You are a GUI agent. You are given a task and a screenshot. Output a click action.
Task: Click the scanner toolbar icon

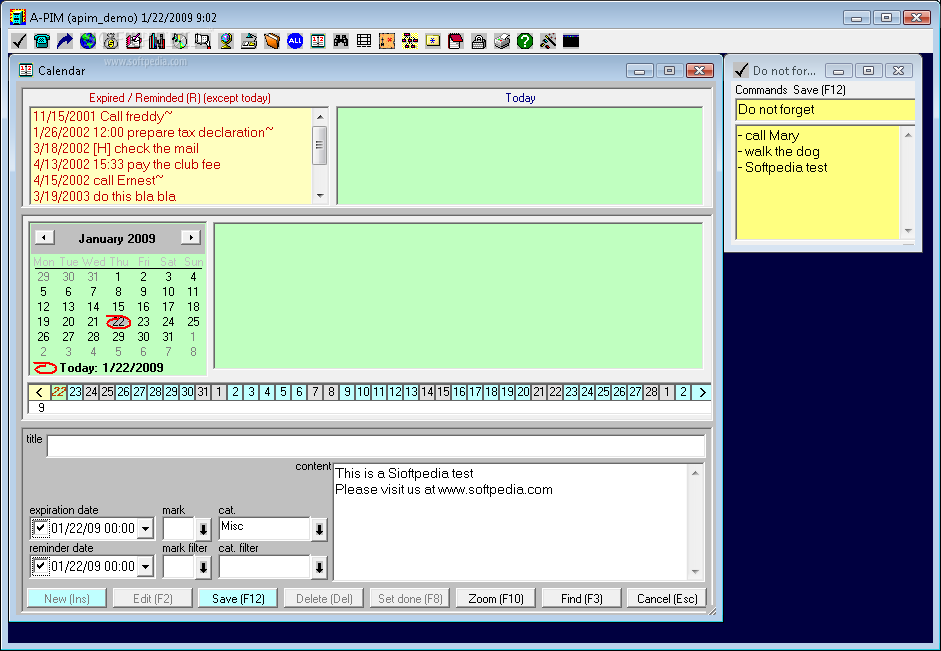[x=248, y=41]
